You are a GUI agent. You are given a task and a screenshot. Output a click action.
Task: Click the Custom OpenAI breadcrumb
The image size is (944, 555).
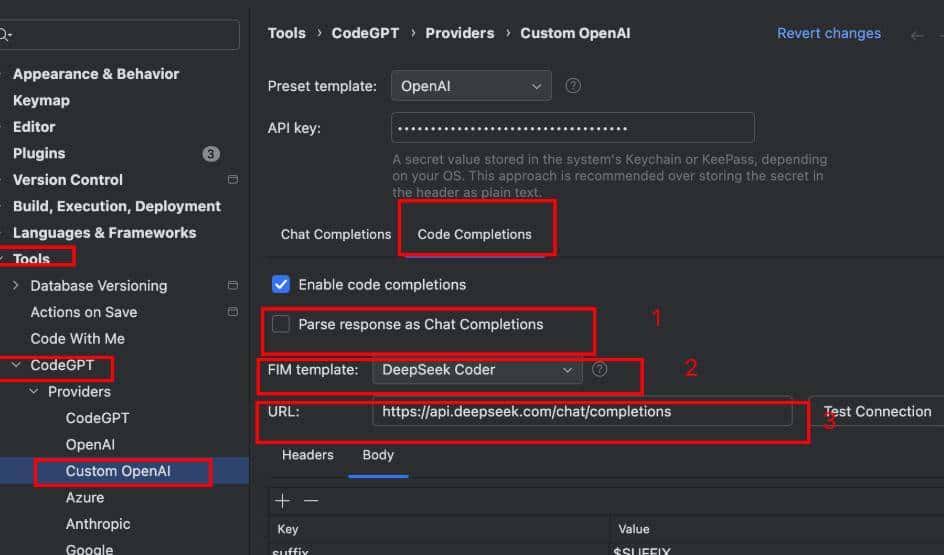tap(575, 33)
